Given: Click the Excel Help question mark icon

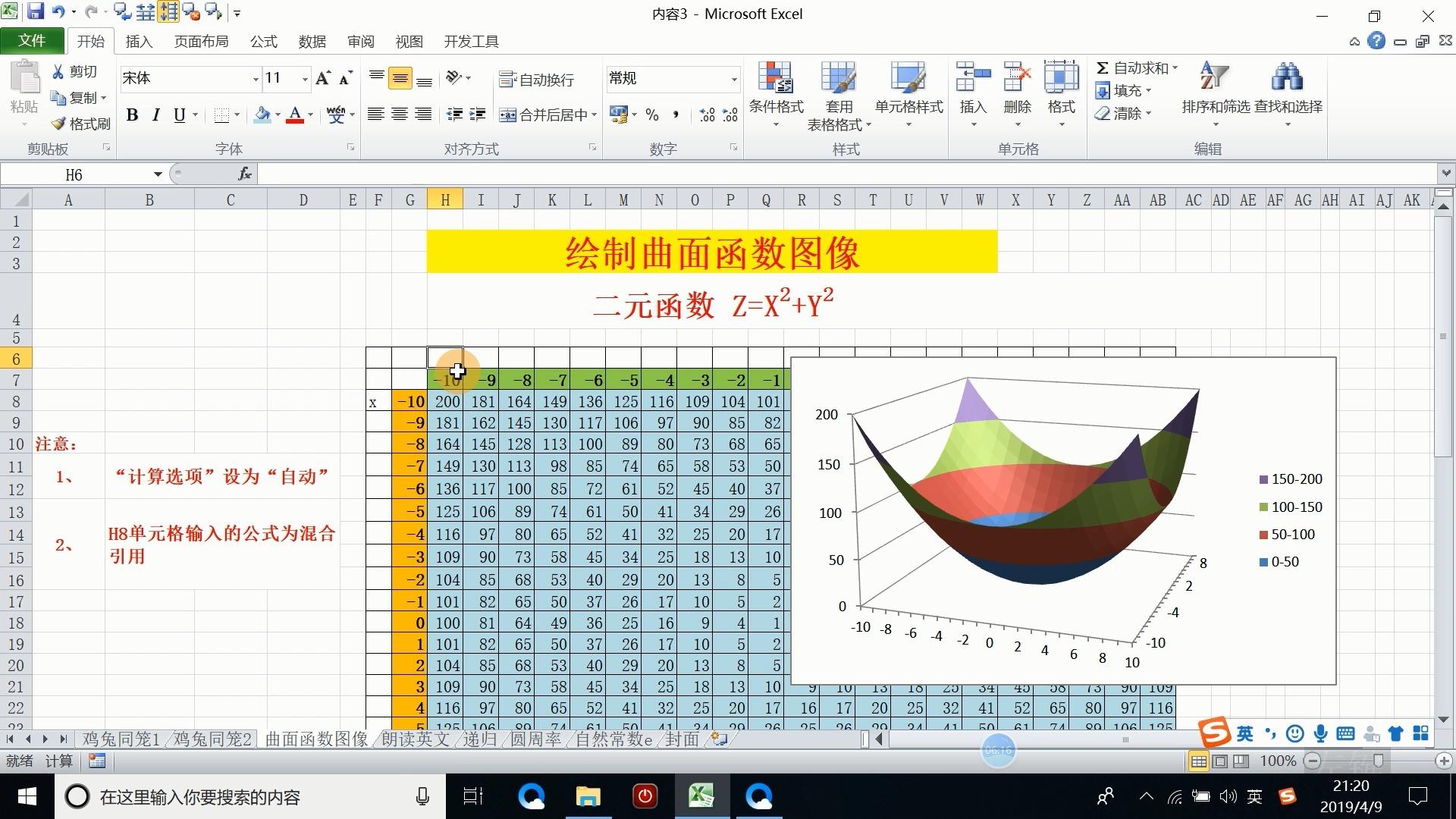Looking at the screenshot, I should 1376,41.
